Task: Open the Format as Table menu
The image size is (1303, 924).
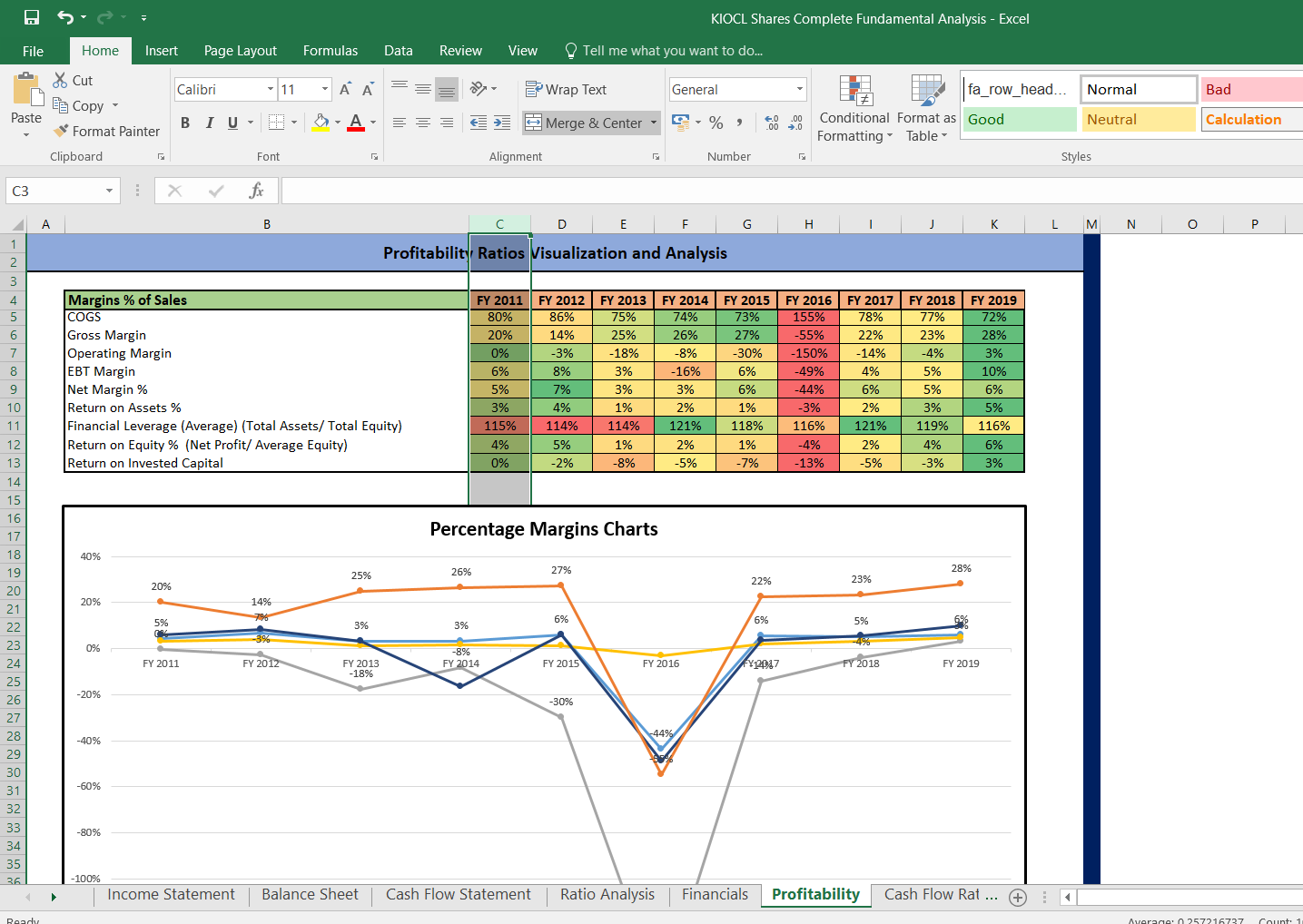Action: click(926, 109)
